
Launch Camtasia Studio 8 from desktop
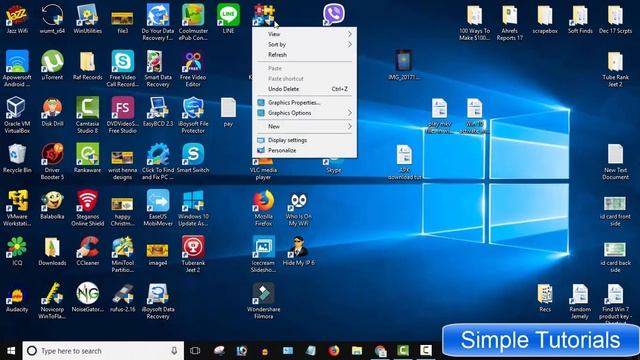[x=88, y=115]
